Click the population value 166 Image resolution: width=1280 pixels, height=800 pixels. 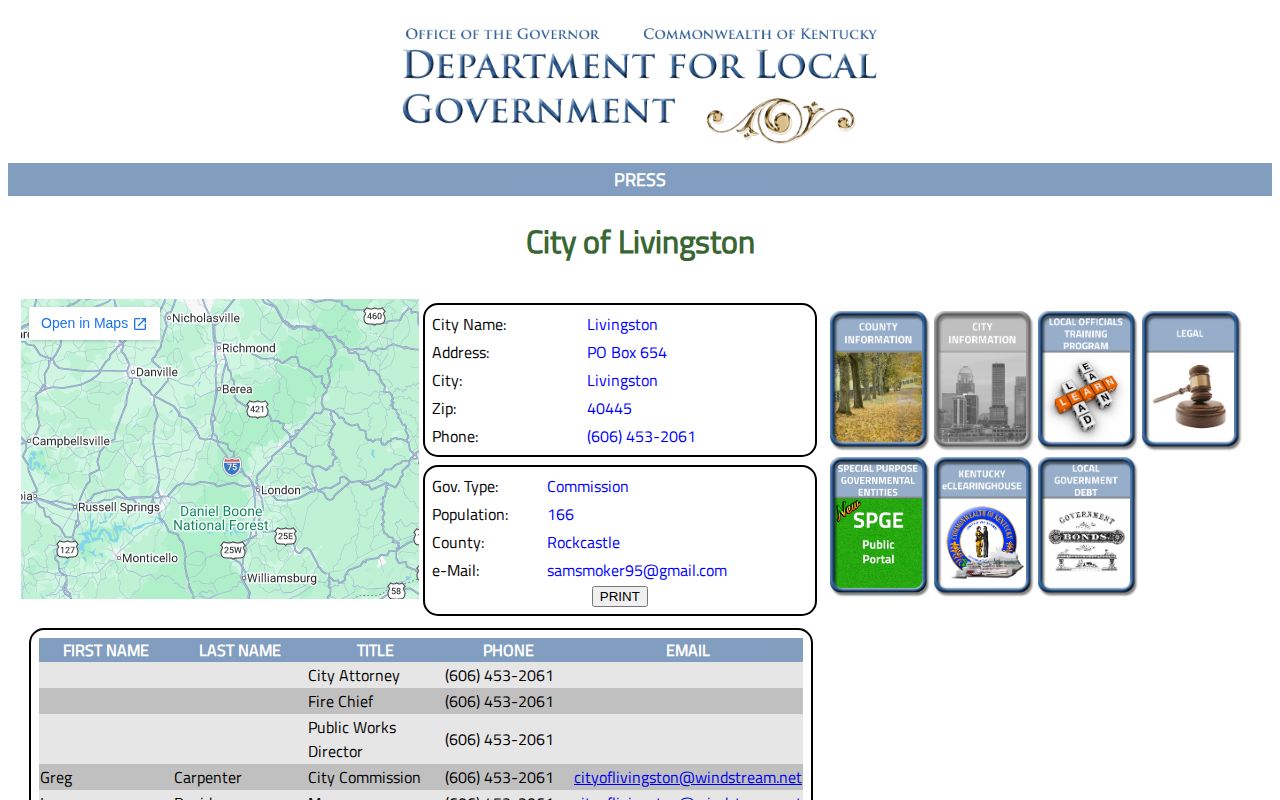tap(561, 515)
